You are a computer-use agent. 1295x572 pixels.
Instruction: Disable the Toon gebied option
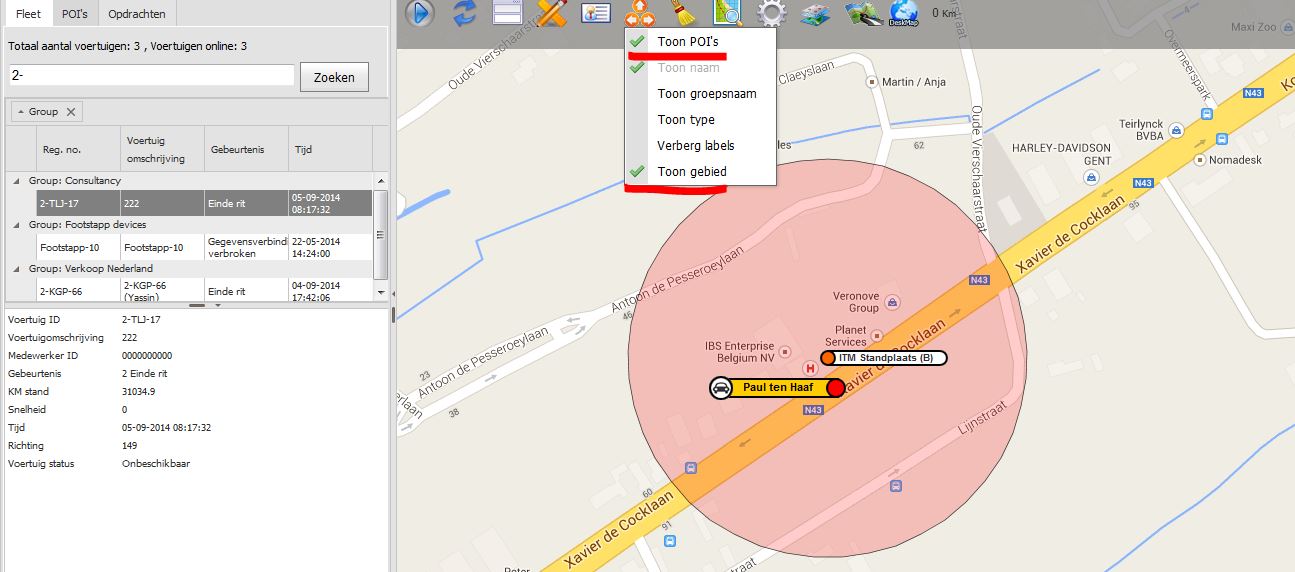point(691,172)
